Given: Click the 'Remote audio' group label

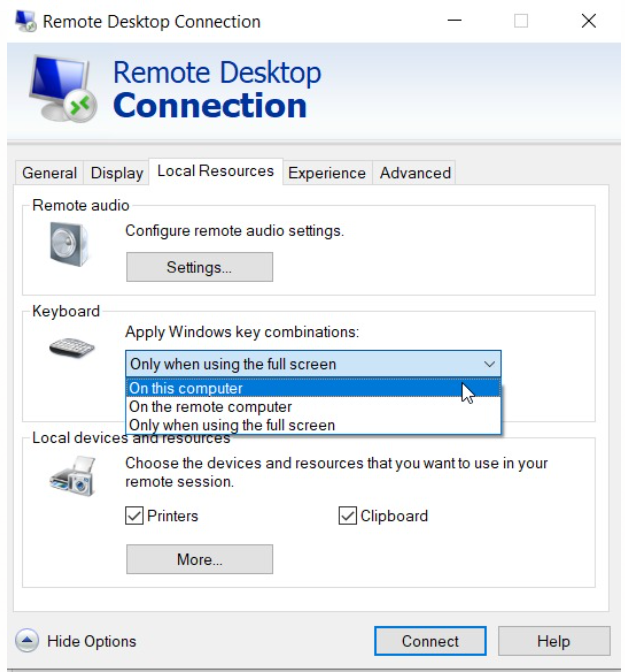Looking at the screenshot, I should pyautogui.click(x=81, y=205).
